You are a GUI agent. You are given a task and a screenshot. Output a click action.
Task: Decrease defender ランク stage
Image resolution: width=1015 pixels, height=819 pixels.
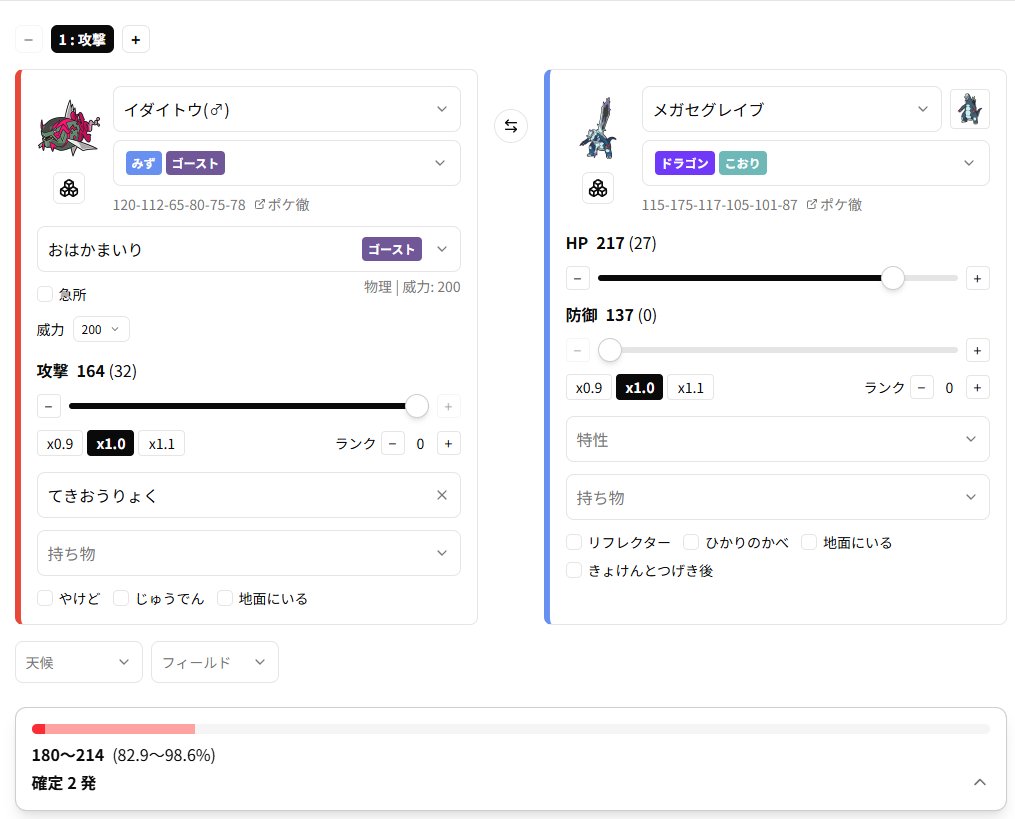pos(922,388)
